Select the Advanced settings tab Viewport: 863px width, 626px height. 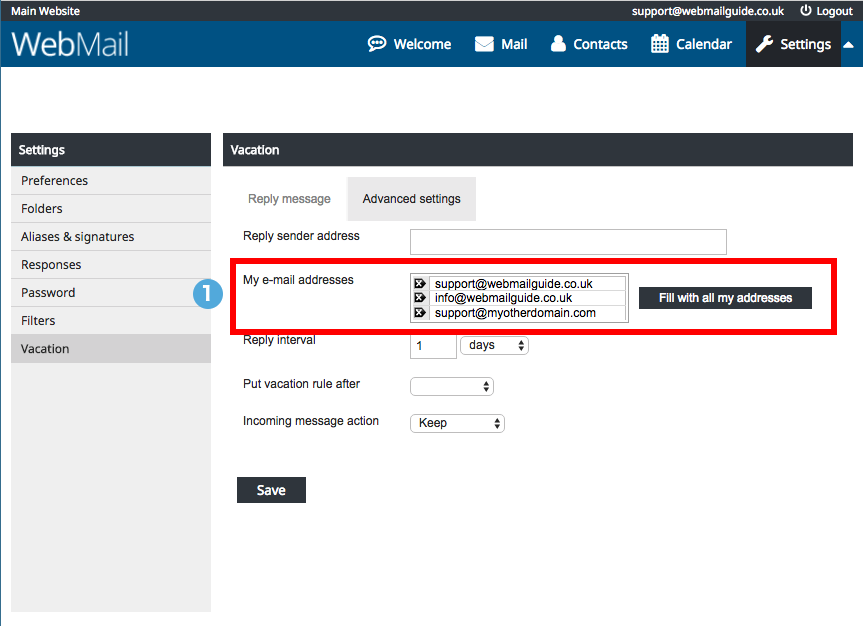tap(412, 199)
